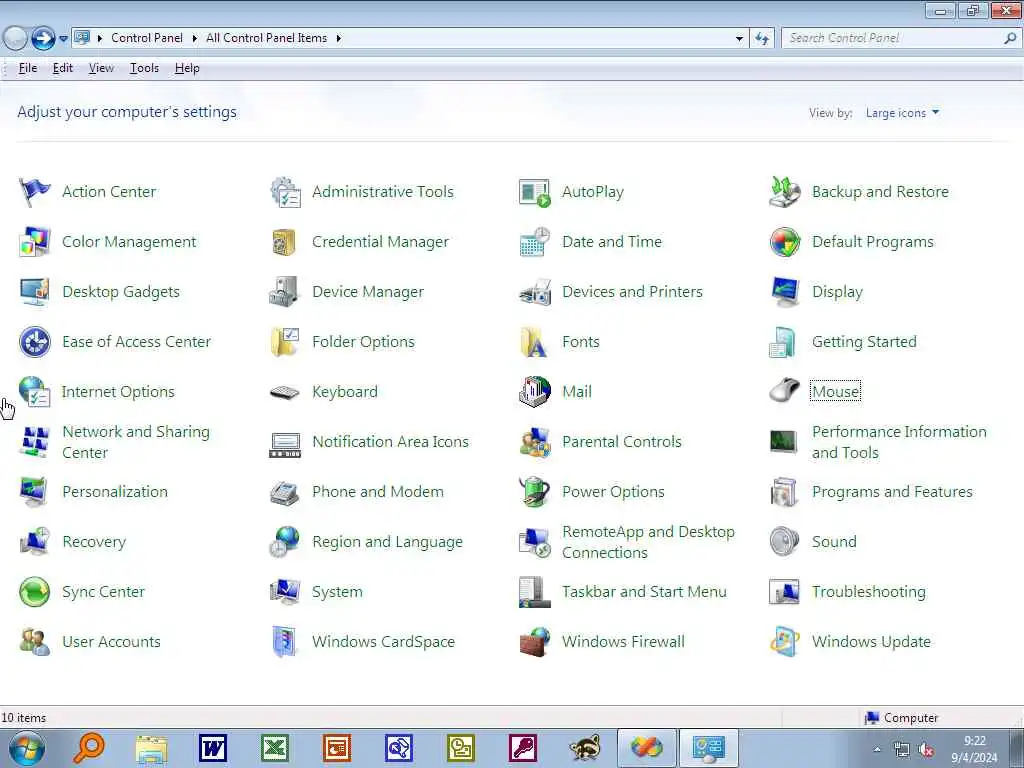Open the Keyboard icon

click(285, 392)
